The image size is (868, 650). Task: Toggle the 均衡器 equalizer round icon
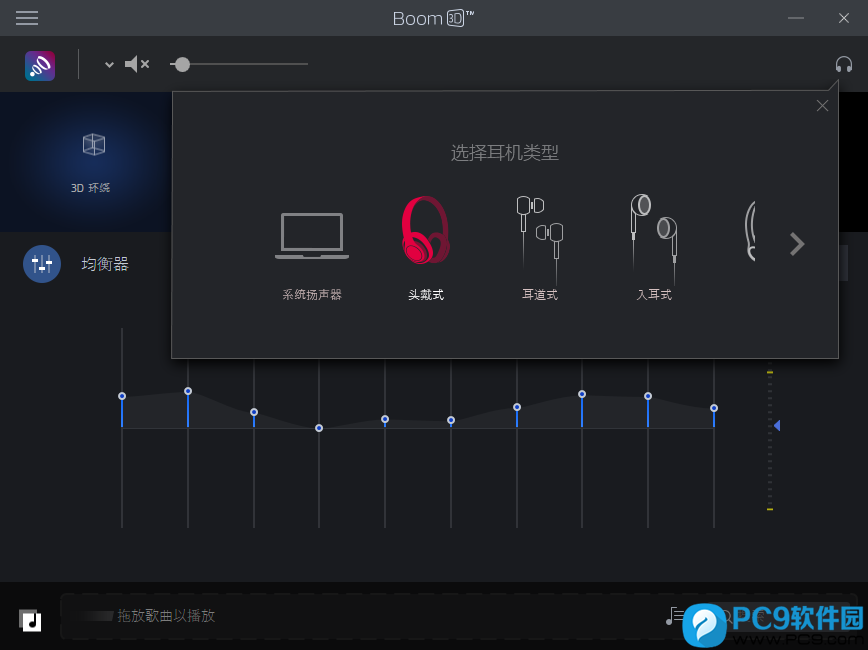[x=42, y=264]
